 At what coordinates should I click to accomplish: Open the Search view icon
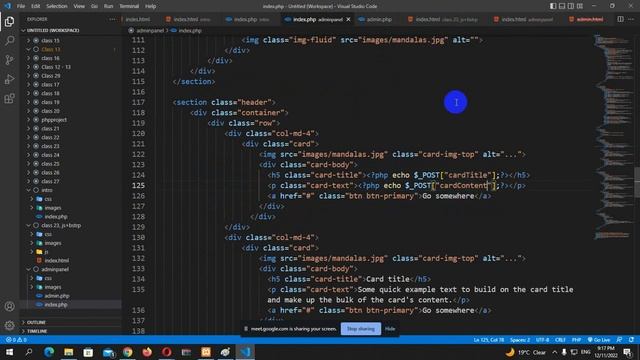(x=9, y=40)
